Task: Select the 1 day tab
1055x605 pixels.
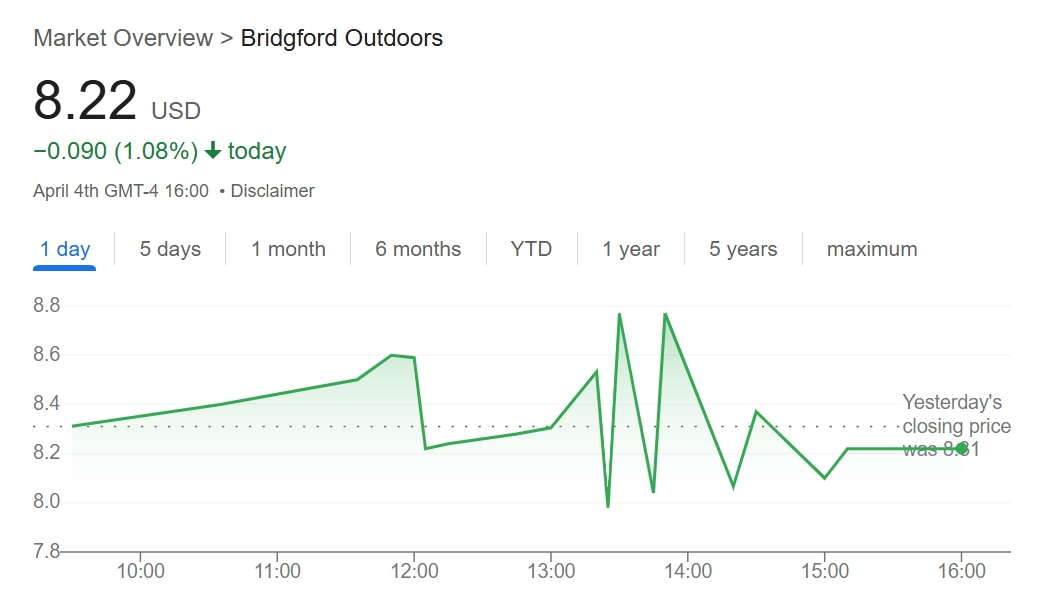Action: coord(65,249)
